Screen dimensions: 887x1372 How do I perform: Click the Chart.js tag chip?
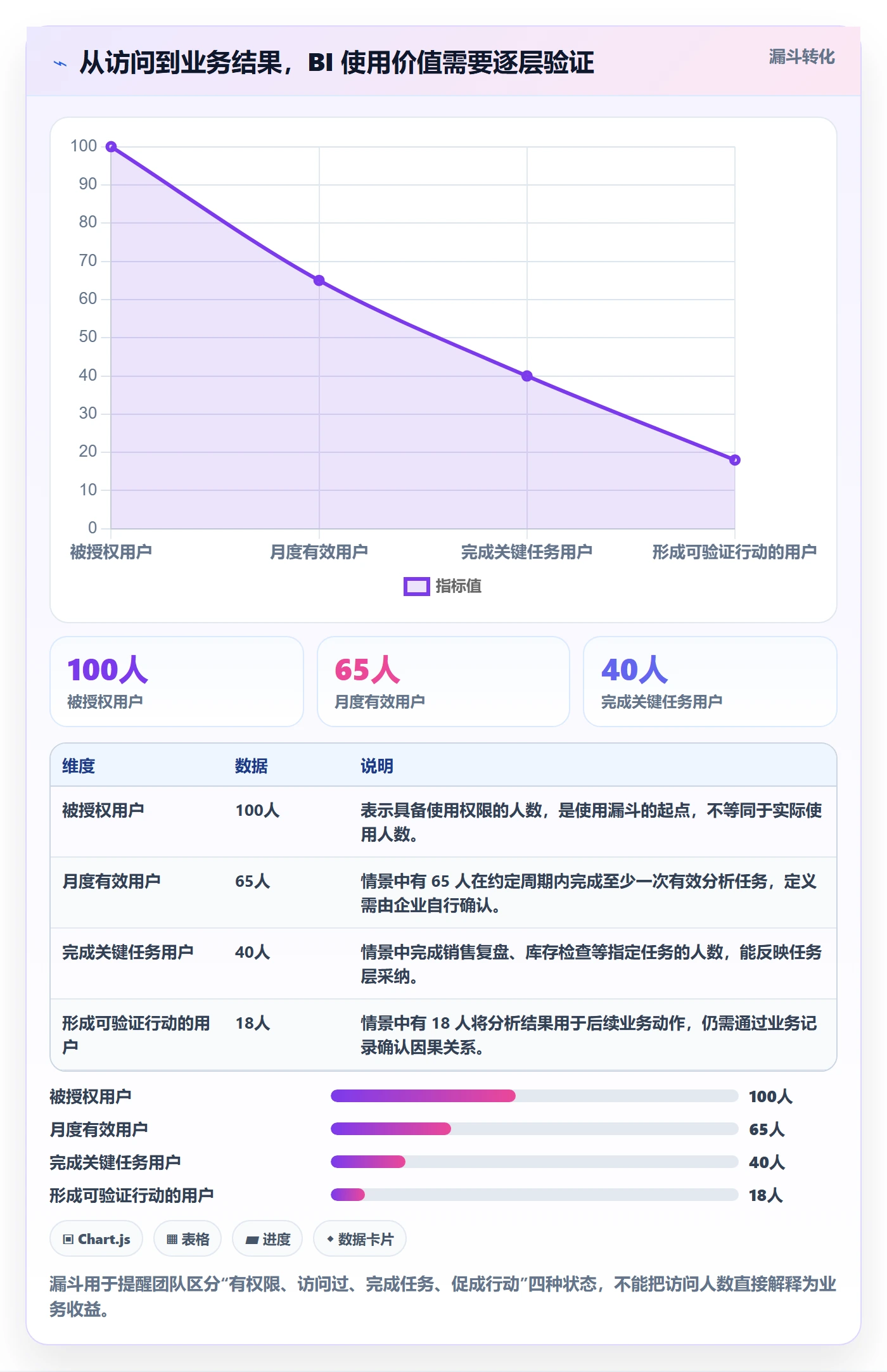pyautogui.click(x=96, y=1239)
